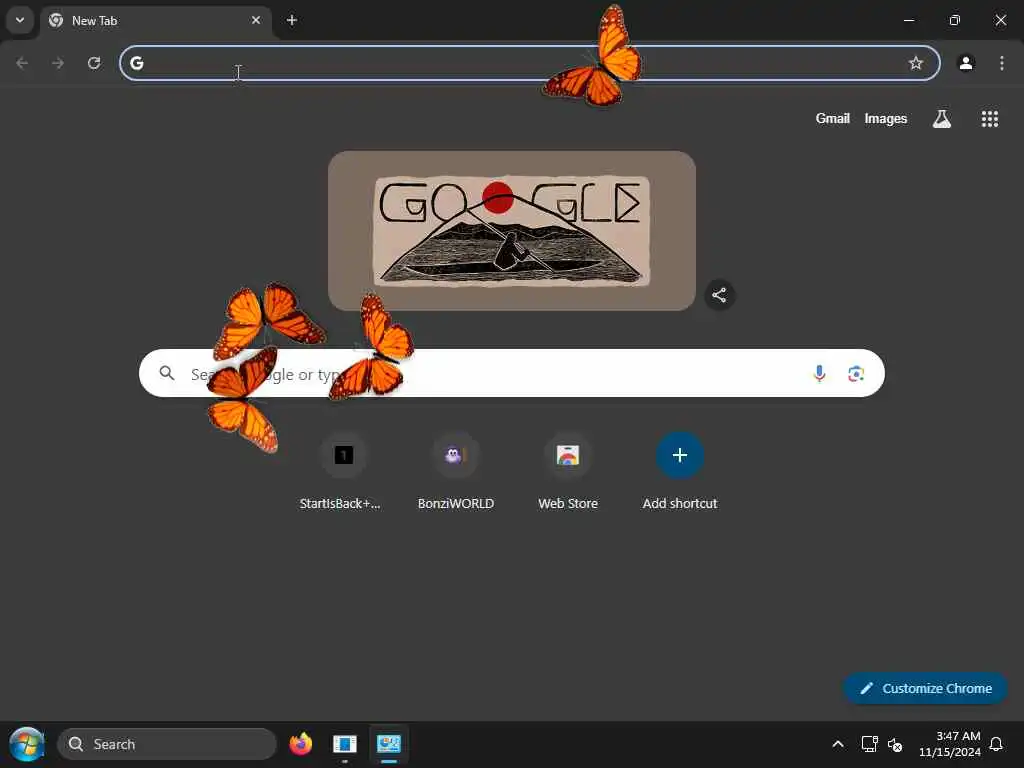Open Search Labs flask icon
Screen dimensions: 1024x768
coord(942,118)
